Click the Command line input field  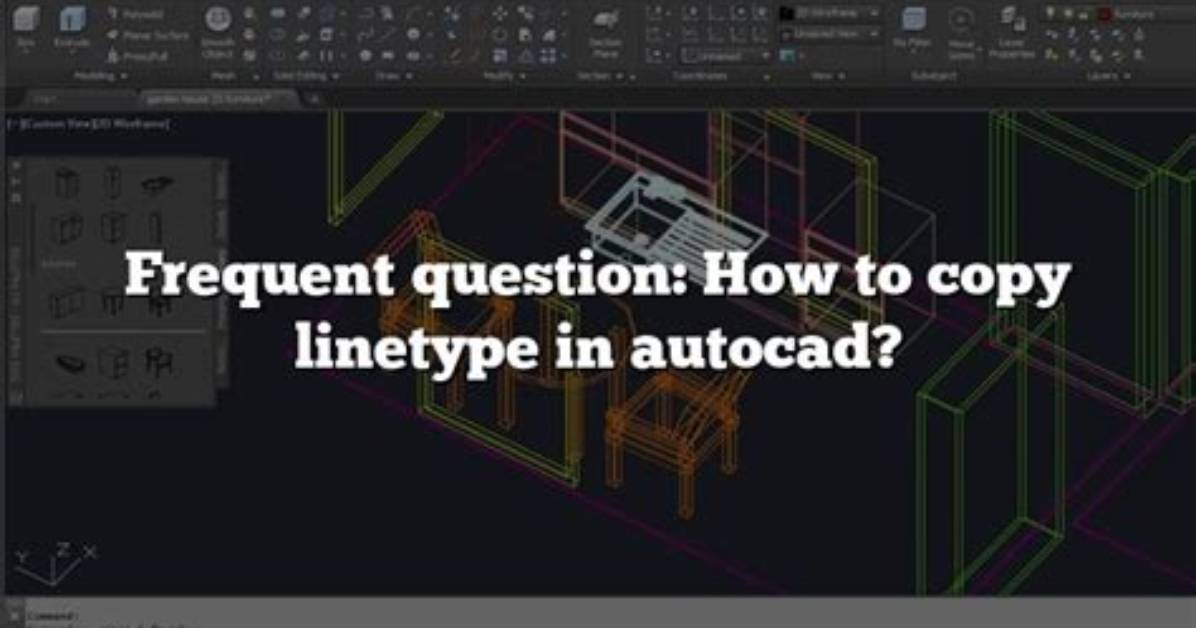click(x=610, y=614)
